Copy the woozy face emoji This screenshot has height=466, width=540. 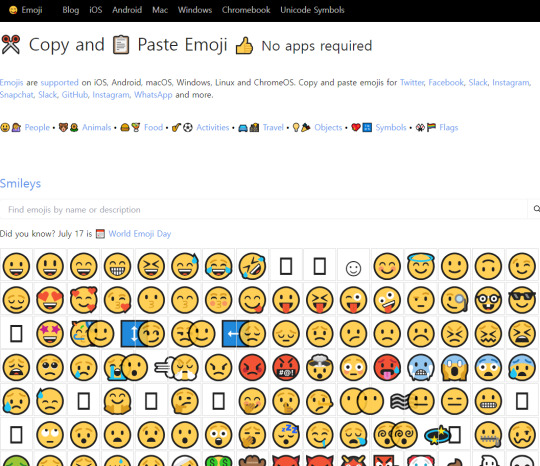522,435
